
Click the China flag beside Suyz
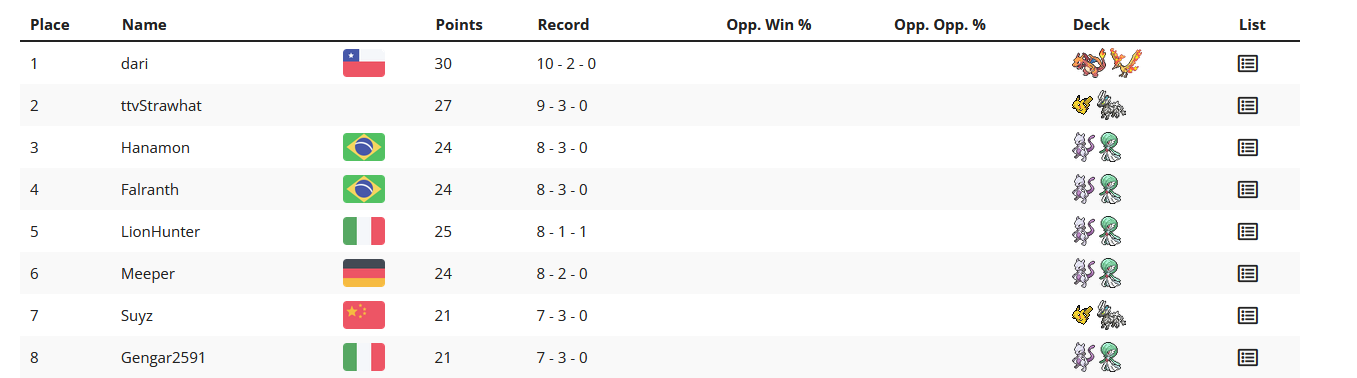(x=364, y=315)
